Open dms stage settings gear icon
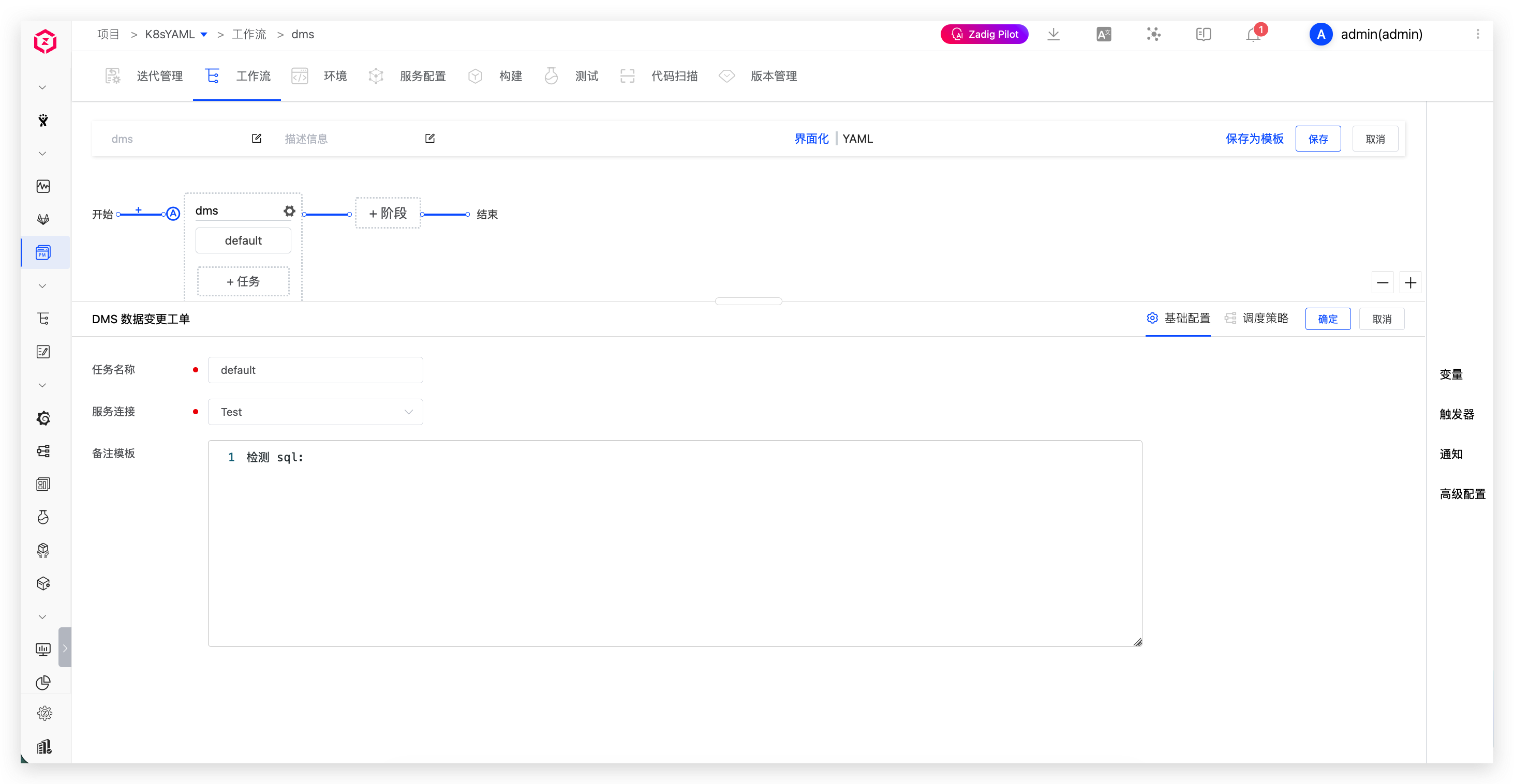The image size is (1514, 784). (289, 211)
